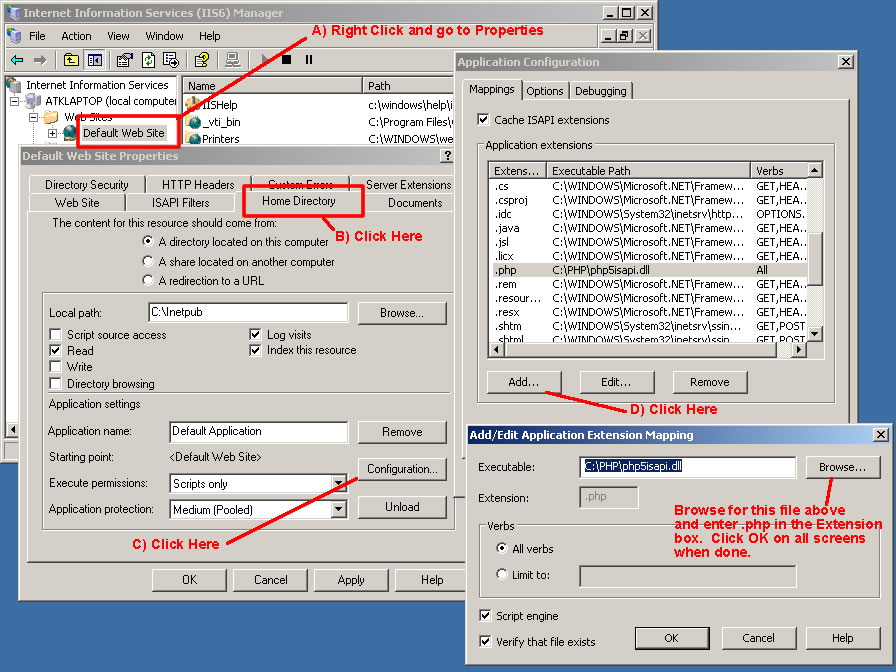Click the Default Web Site globe icon
896x672 pixels.
pos(70,133)
